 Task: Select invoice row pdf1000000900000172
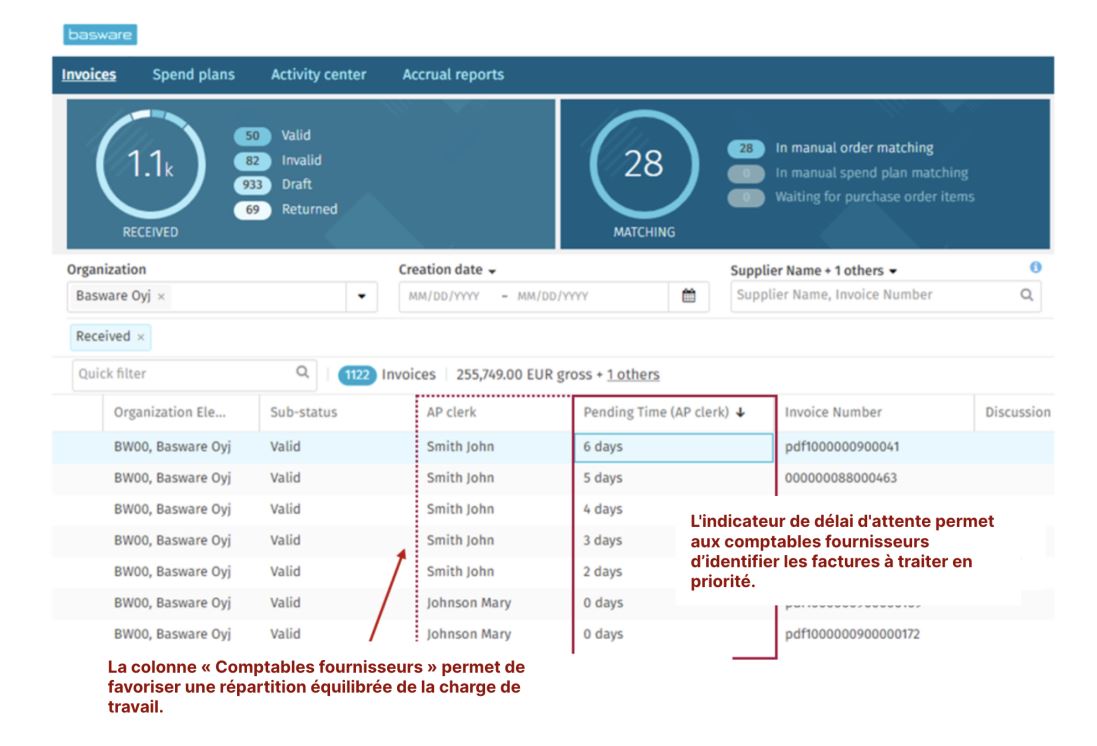[x=850, y=634]
